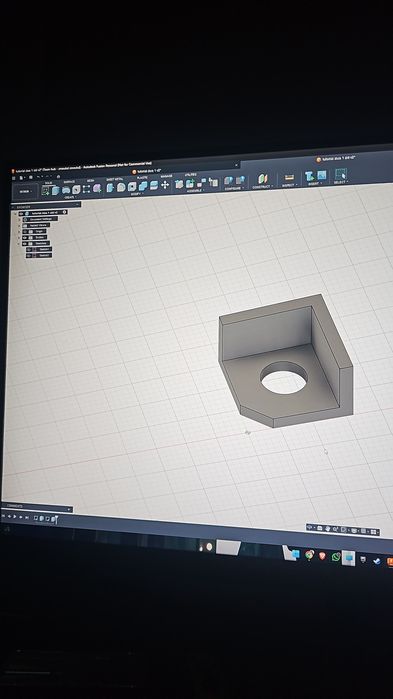The height and width of the screenshot is (699, 393).
Task: Select the Revolve tool icon
Action: pos(66,190)
